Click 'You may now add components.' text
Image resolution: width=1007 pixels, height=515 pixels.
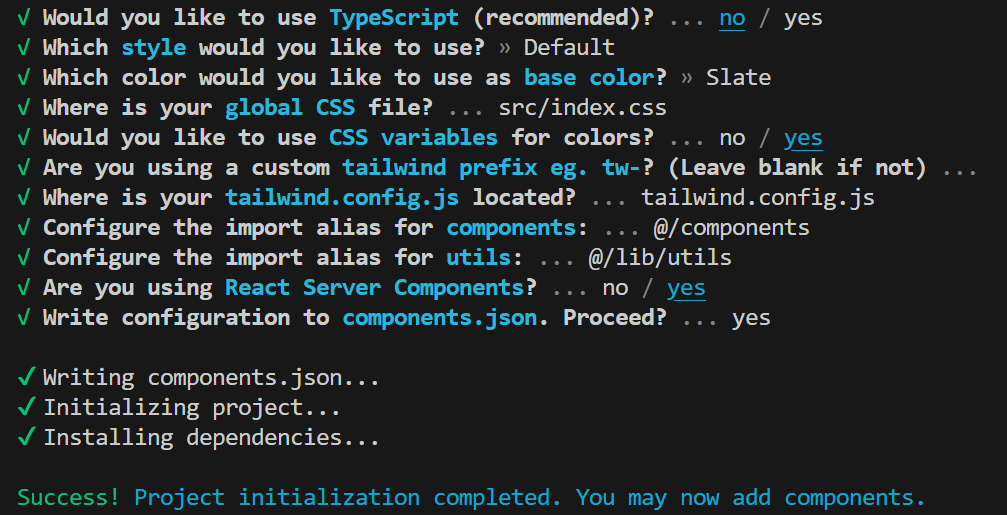click(x=750, y=498)
